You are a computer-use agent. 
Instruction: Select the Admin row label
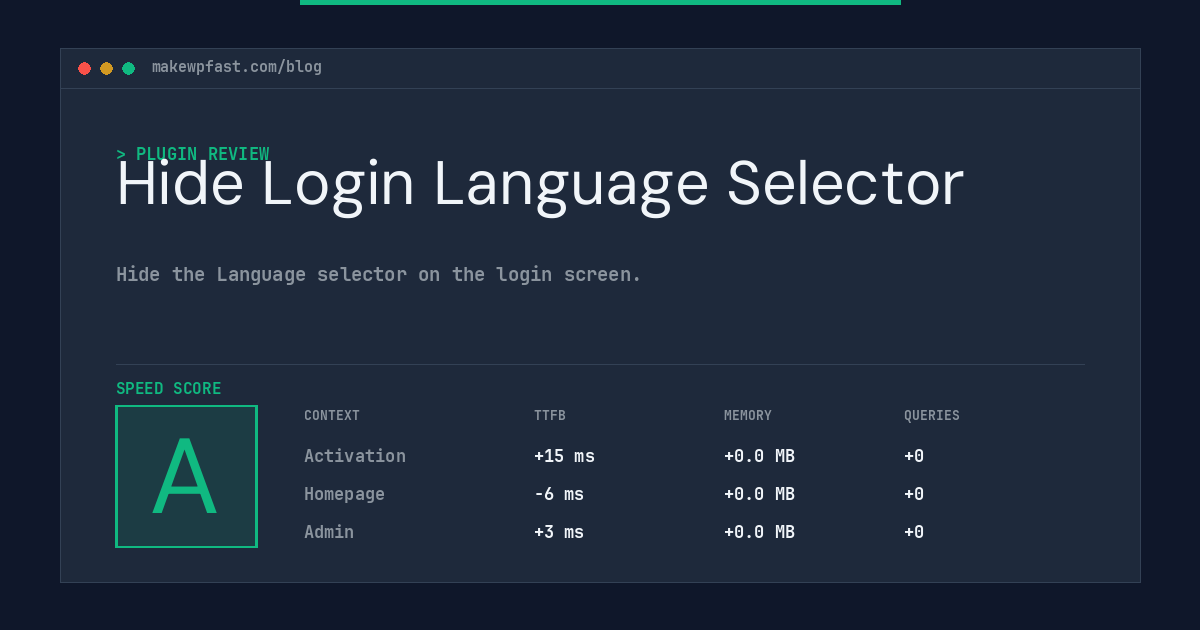329,532
